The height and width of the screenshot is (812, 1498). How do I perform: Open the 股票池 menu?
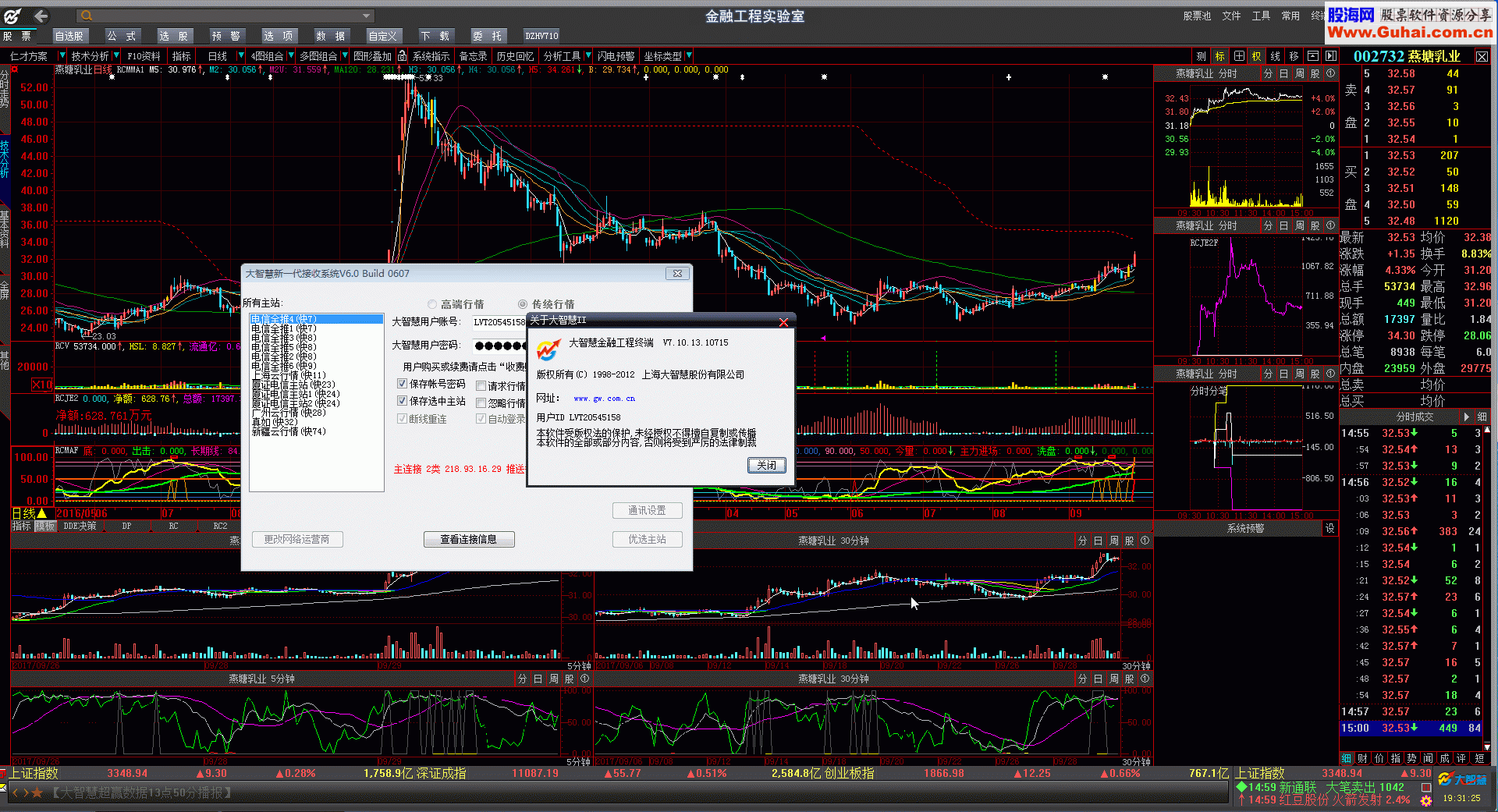pyautogui.click(x=1197, y=16)
